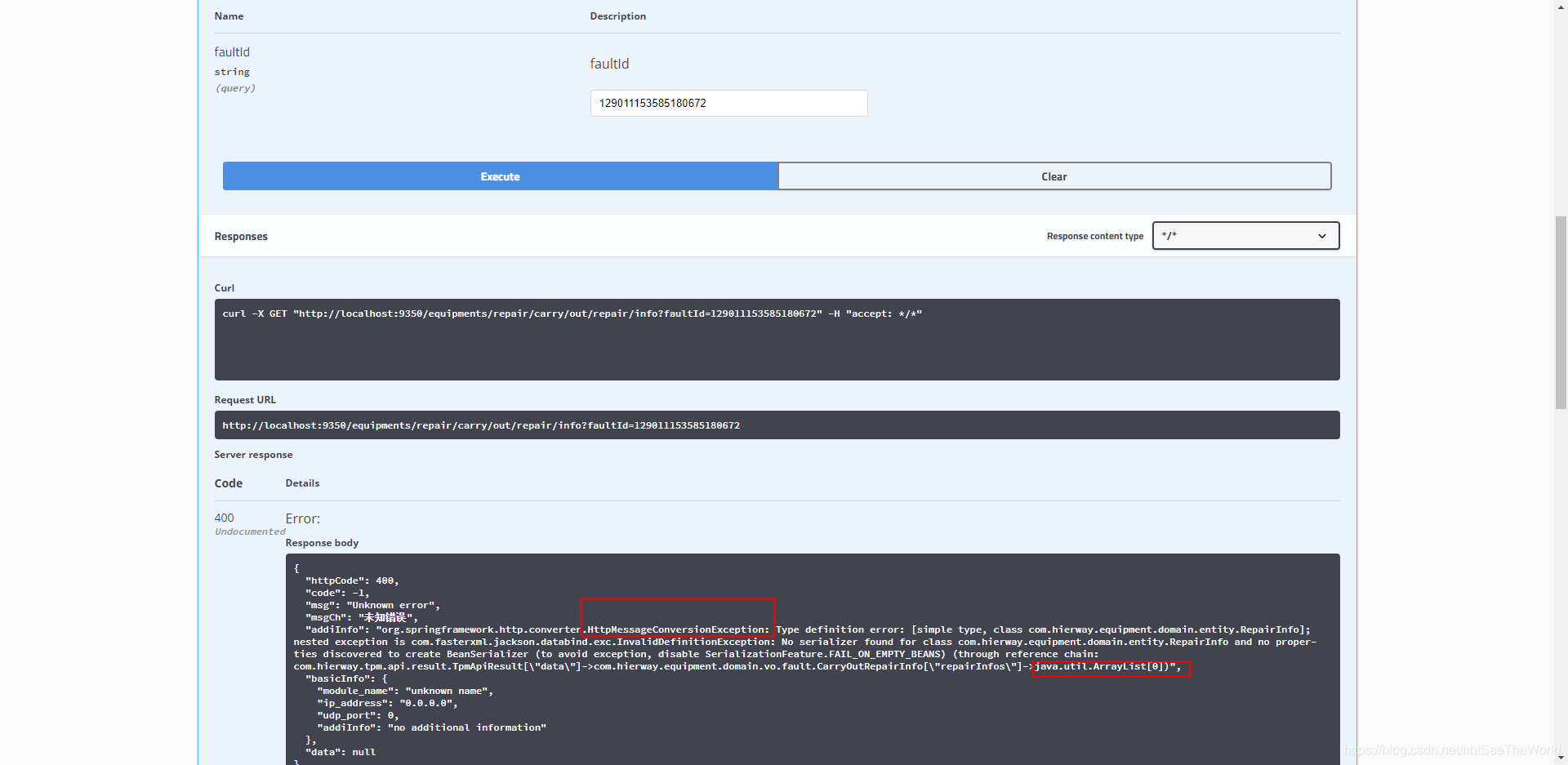Click the Response body label
1568x765 pixels.
coord(322,543)
